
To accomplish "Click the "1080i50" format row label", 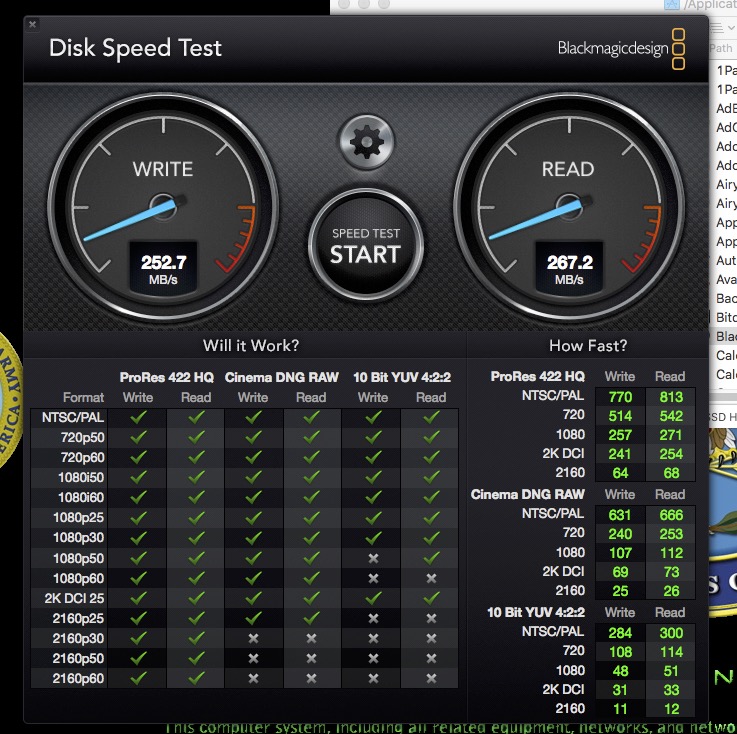I will (x=81, y=477).
